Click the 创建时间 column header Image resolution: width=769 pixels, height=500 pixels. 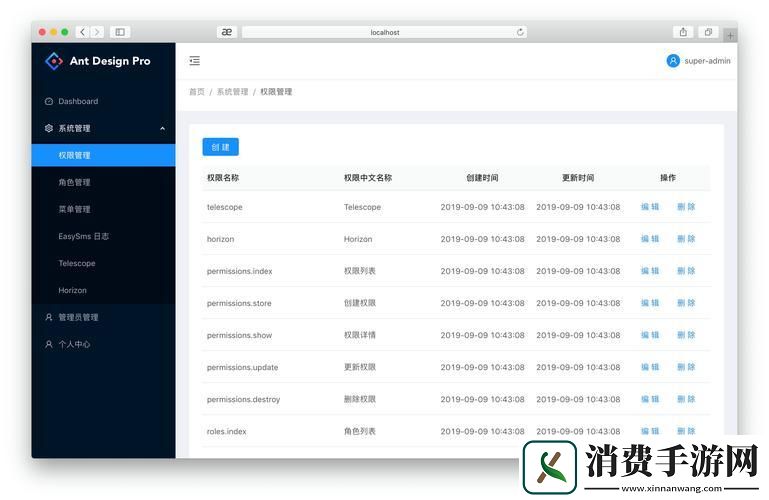point(482,178)
